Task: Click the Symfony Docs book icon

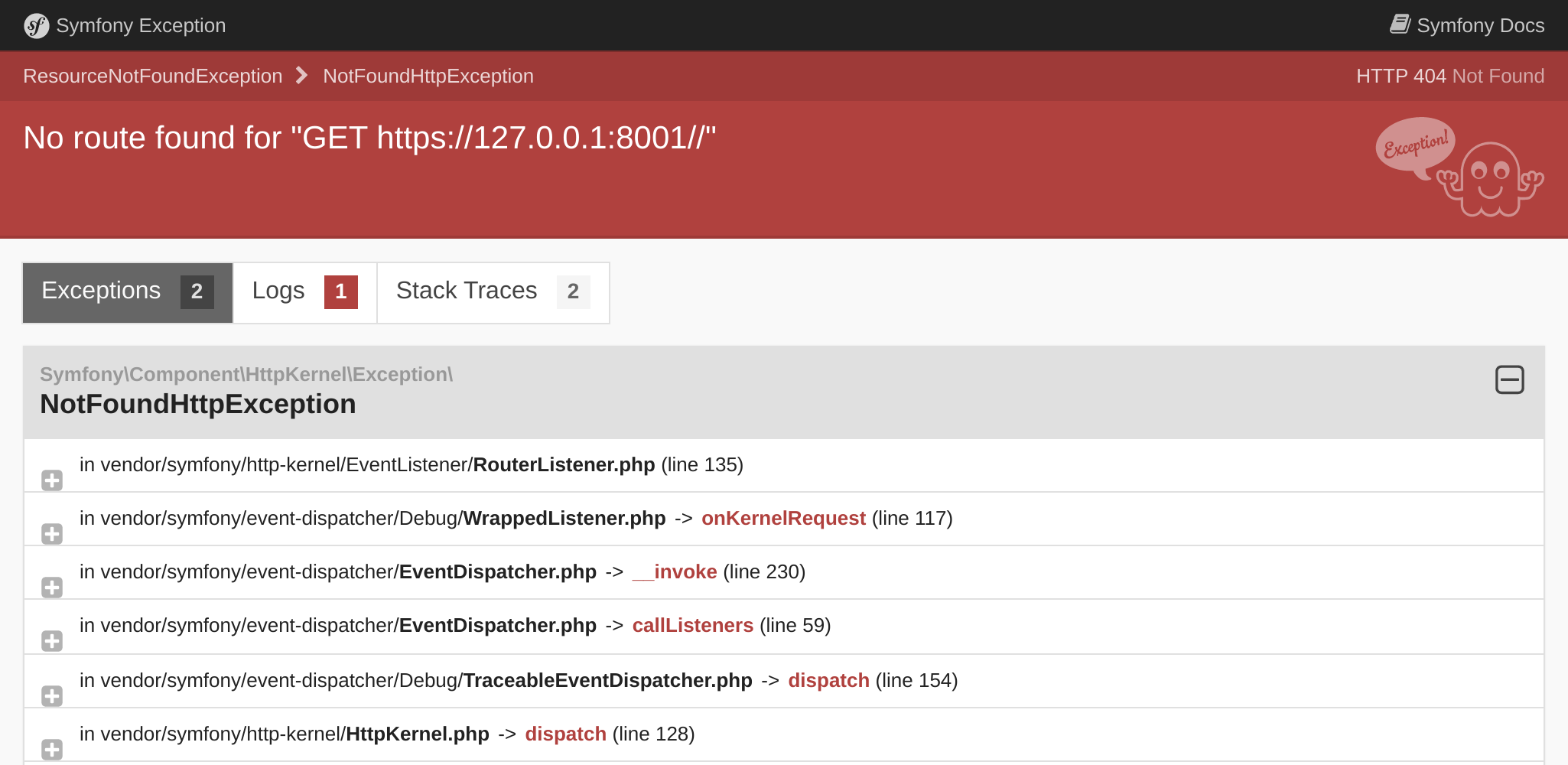Action: 1399,24
